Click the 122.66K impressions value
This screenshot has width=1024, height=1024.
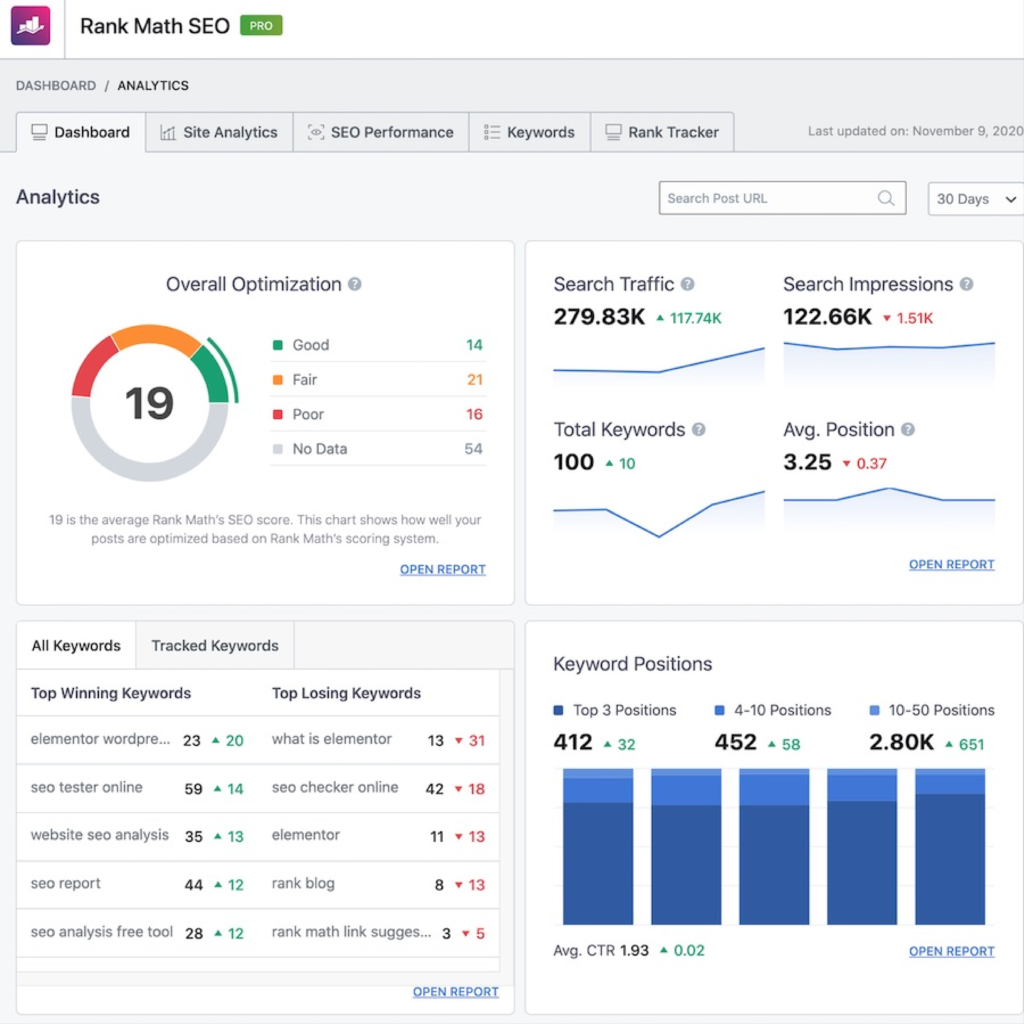click(x=827, y=317)
